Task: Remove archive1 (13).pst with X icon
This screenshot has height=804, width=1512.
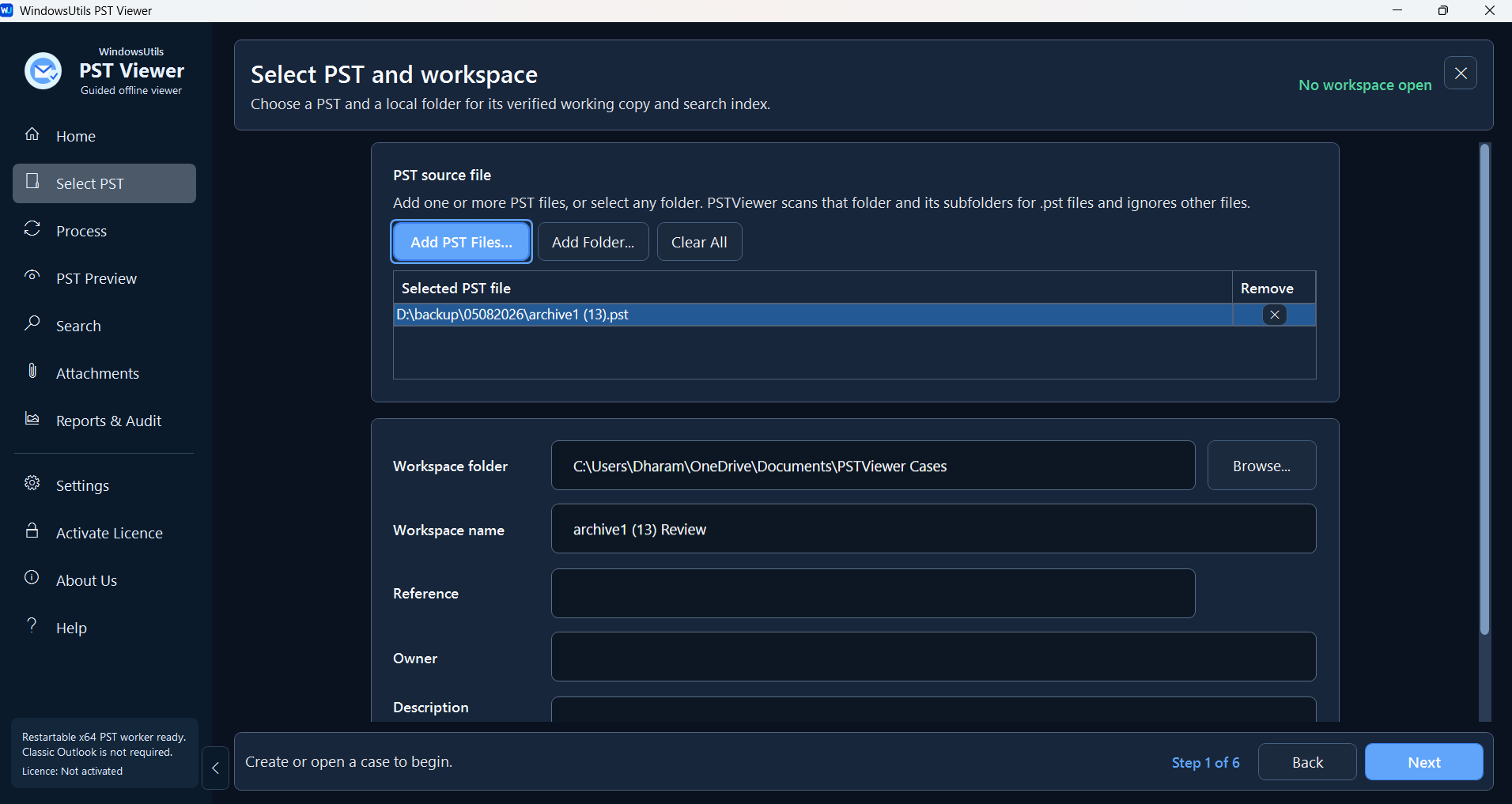Action: coord(1275,315)
